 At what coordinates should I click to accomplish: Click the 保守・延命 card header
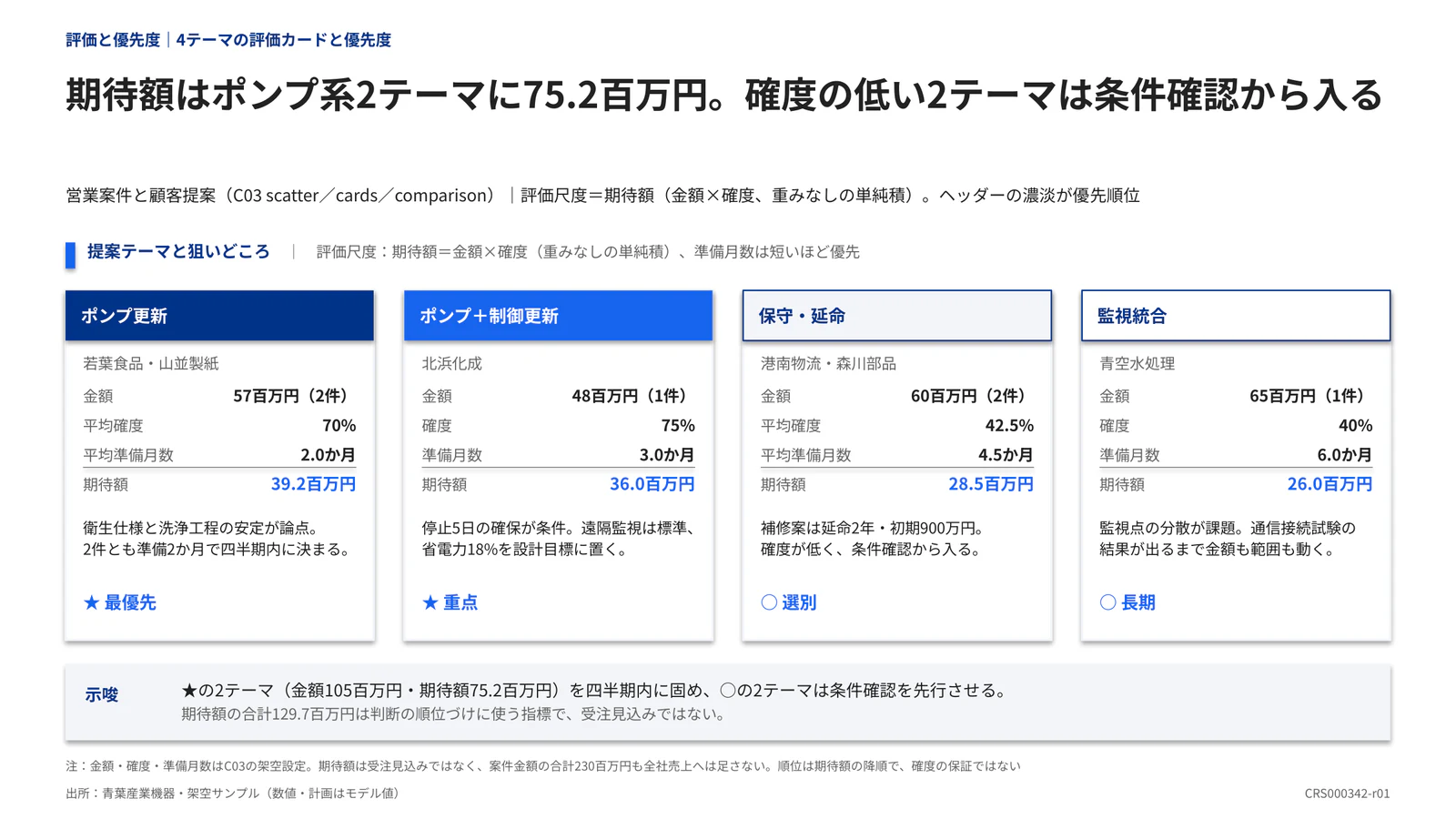896,316
